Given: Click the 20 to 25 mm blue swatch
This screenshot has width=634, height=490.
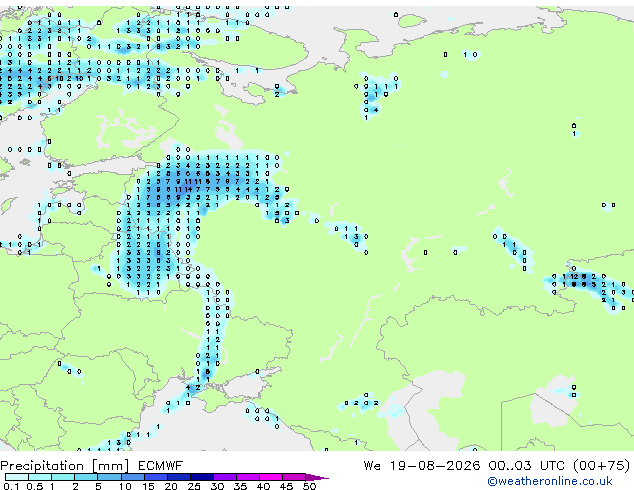Looking at the screenshot, I should tap(179, 477).
